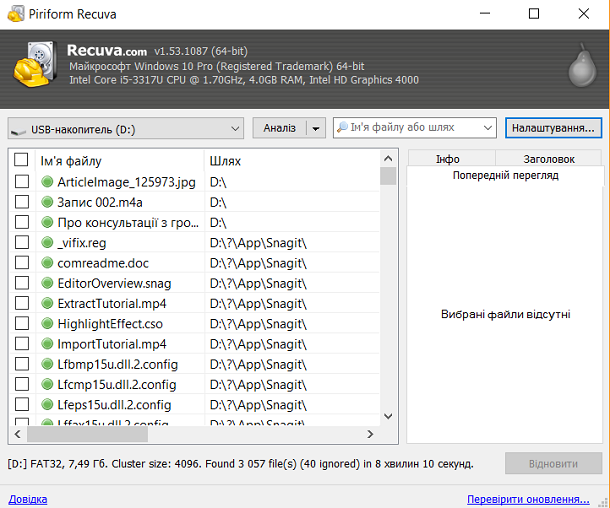Screen dimensions: 610x508
Task: Click the search magnifier icon in filter box
Action: tap(343, 128)
